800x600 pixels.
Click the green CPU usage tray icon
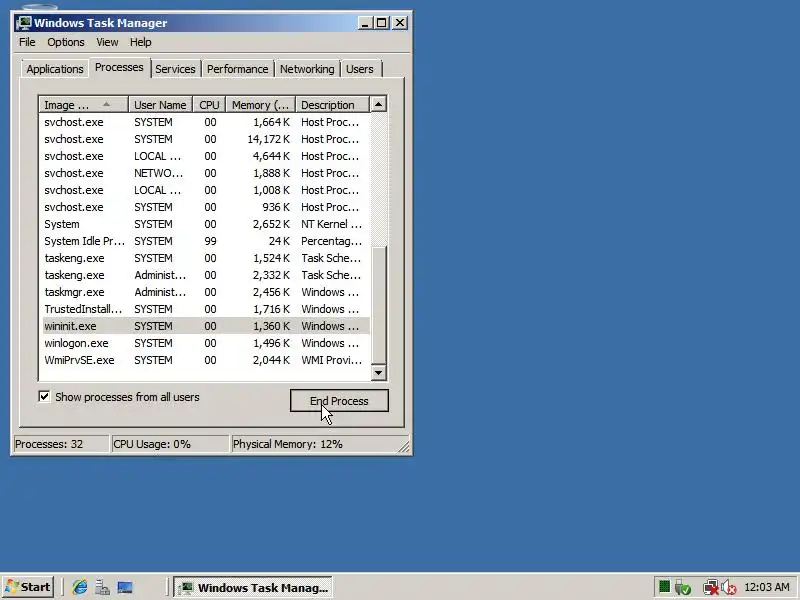point(664,587)
